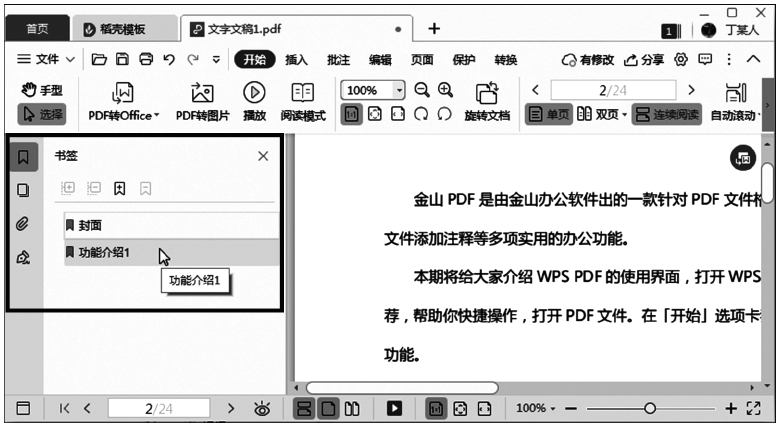The height and width of the screenshot is (428, 781).
Task: Switch to the 插入 ribbon tab
Action: point(296,60)
